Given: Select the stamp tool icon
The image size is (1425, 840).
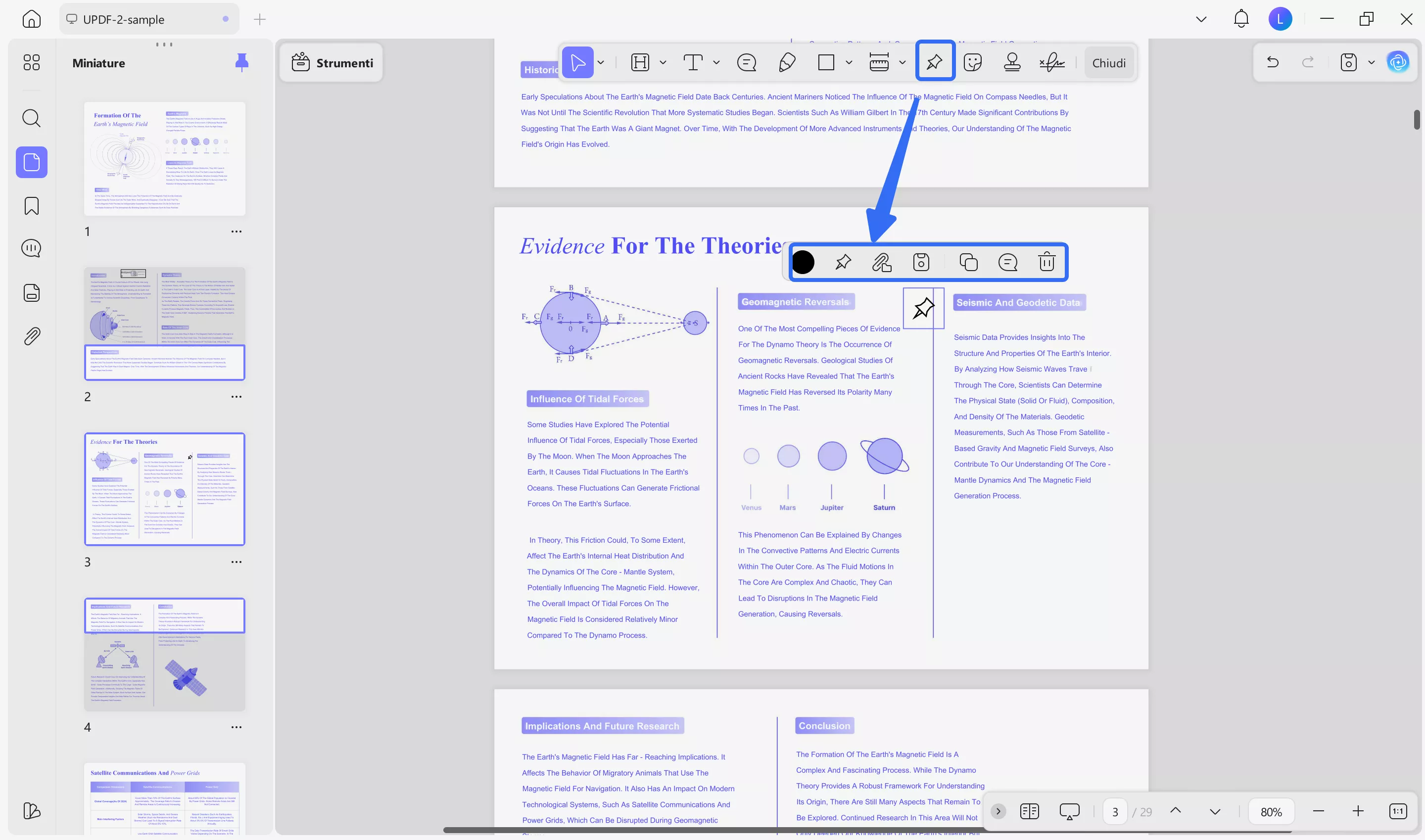Looking at the screenshot, I should pyautogui.click(x=1012, y=62).
